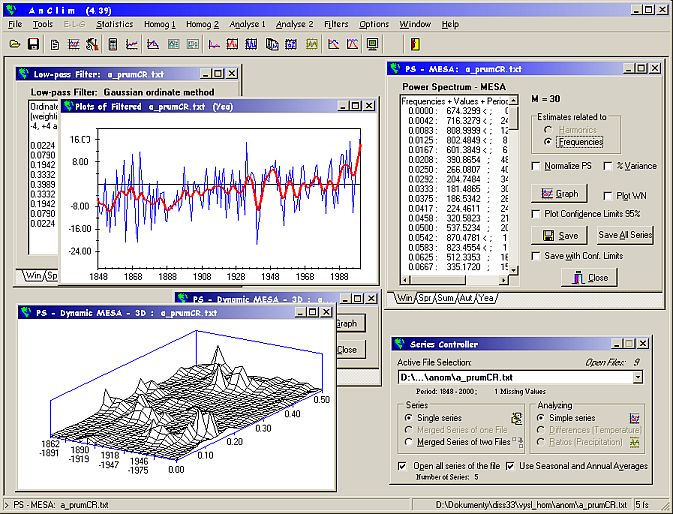Click the calculator icon in toolbar
The width and height of the screenshot is (673, 514).
pos(113,44)
